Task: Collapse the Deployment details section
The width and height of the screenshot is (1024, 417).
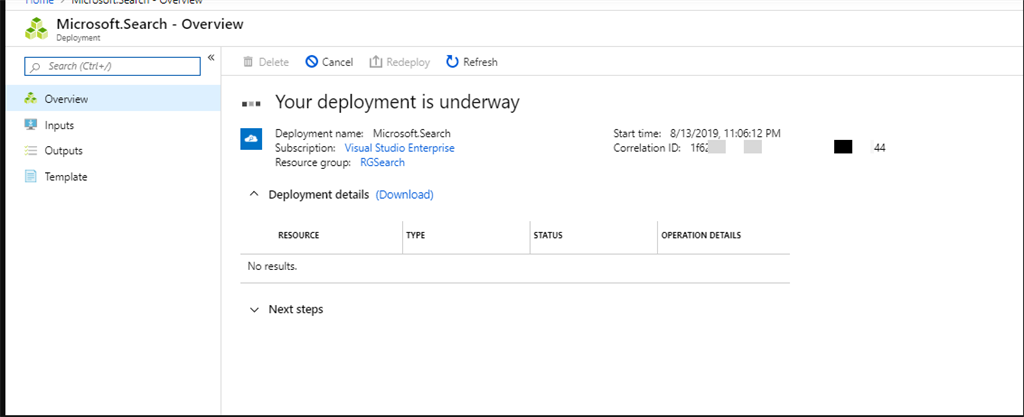Action: tap(254, 194)
